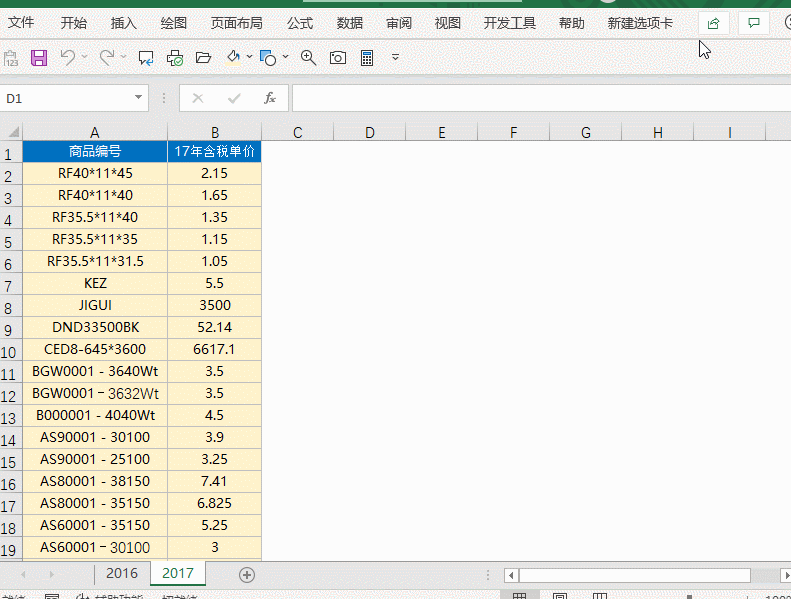Click the print preview icon

(175, 58)
